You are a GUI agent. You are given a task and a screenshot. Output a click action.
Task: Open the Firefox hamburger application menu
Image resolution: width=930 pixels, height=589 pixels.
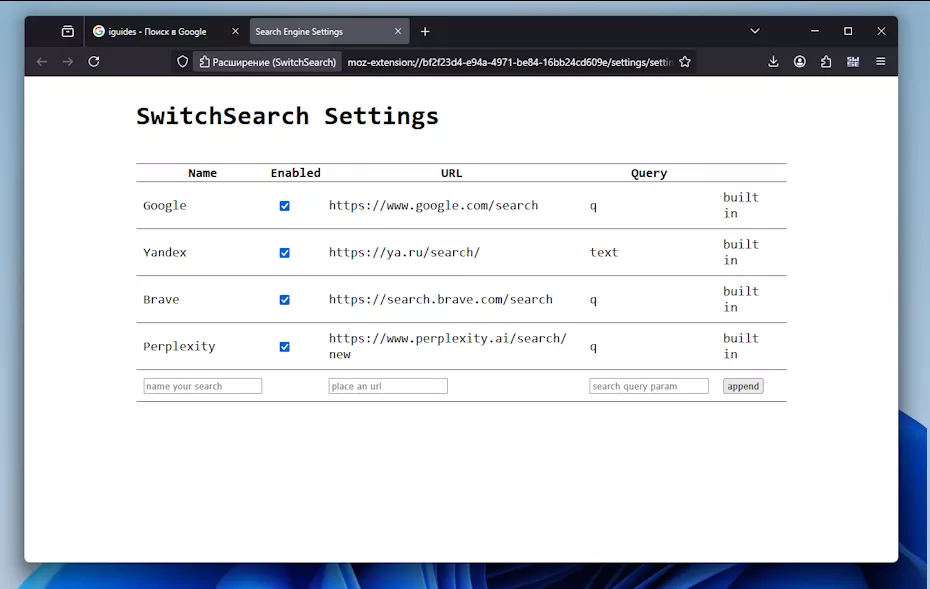[880, 62]
